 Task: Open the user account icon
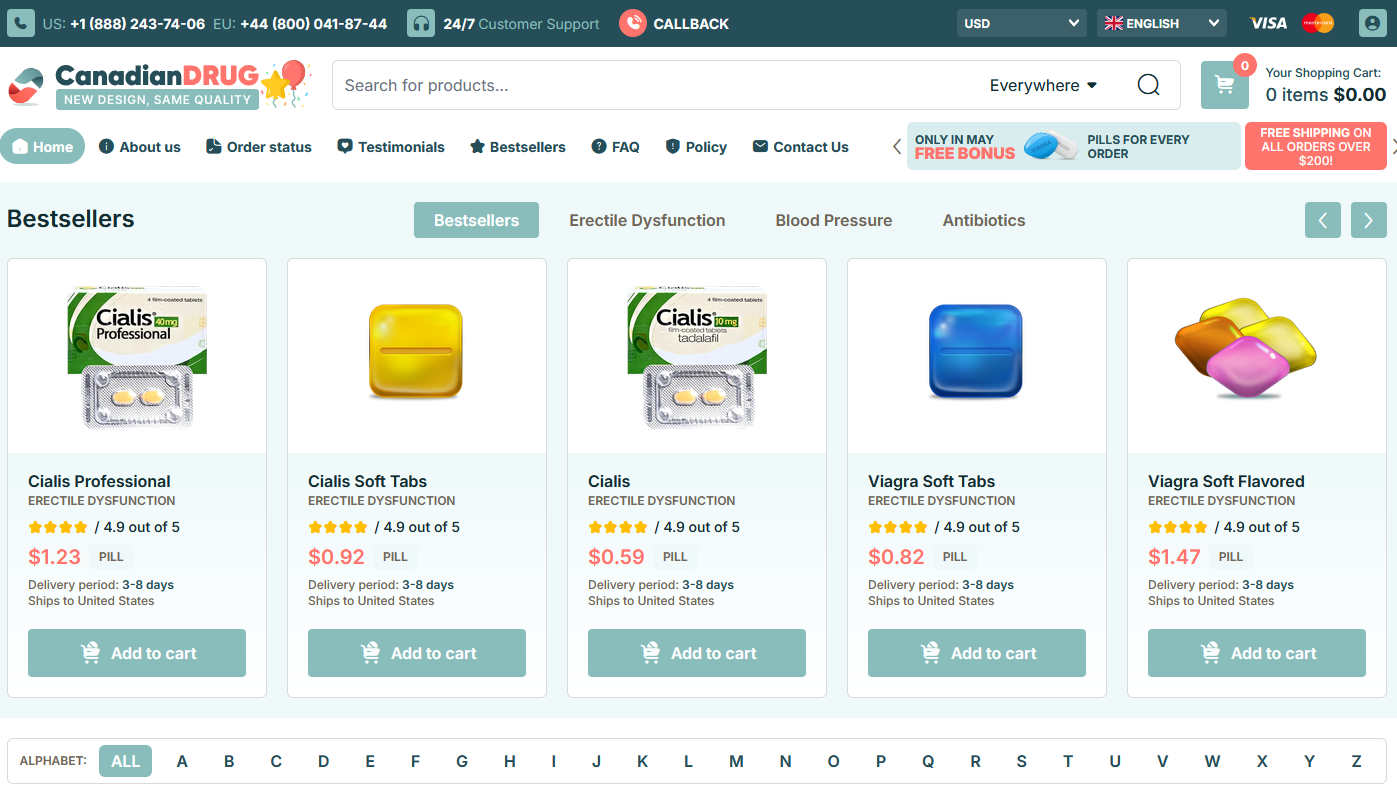[x=1373, y=23]
